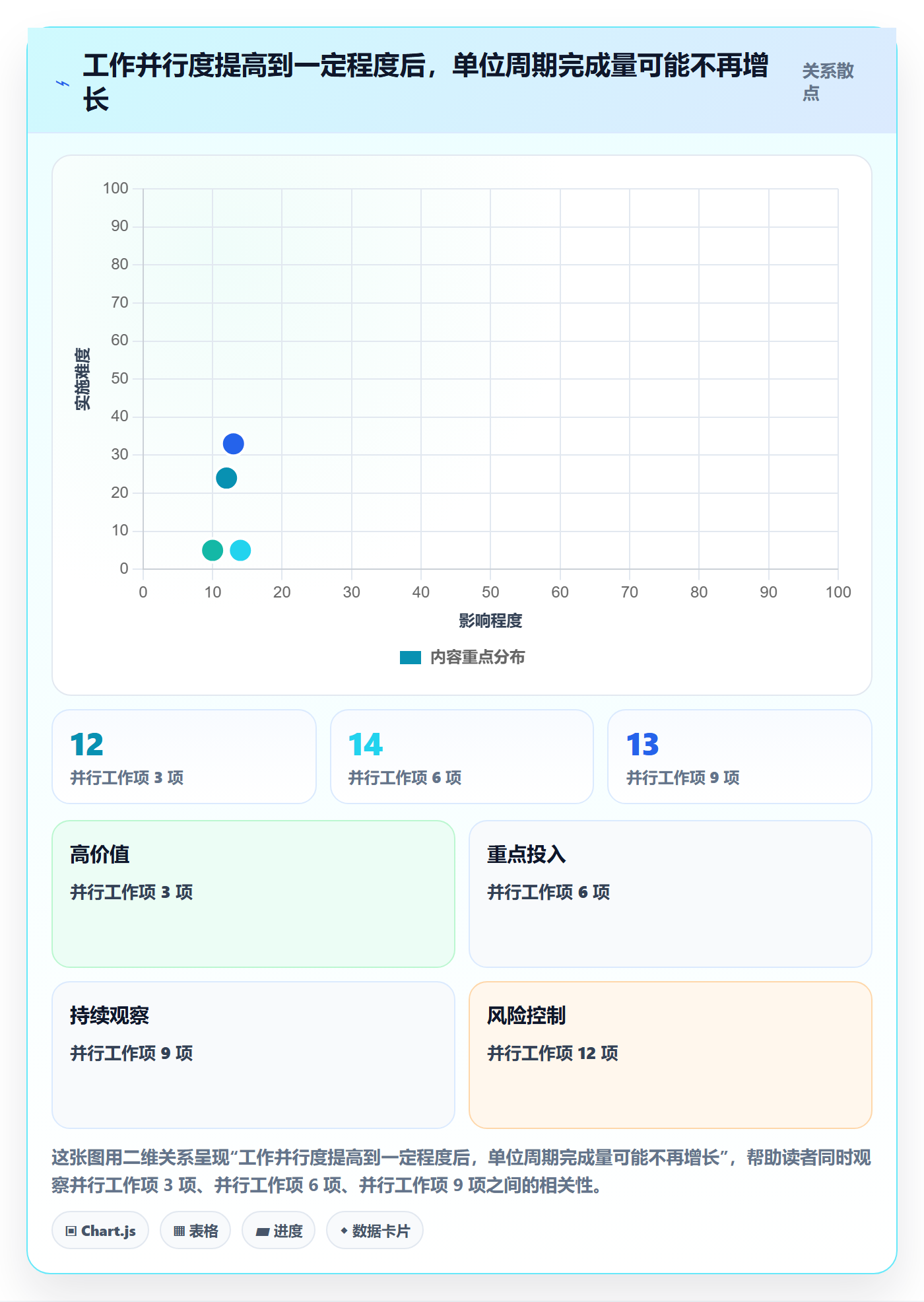Click the progress icon in 进度 chip

pos(263,1232)
